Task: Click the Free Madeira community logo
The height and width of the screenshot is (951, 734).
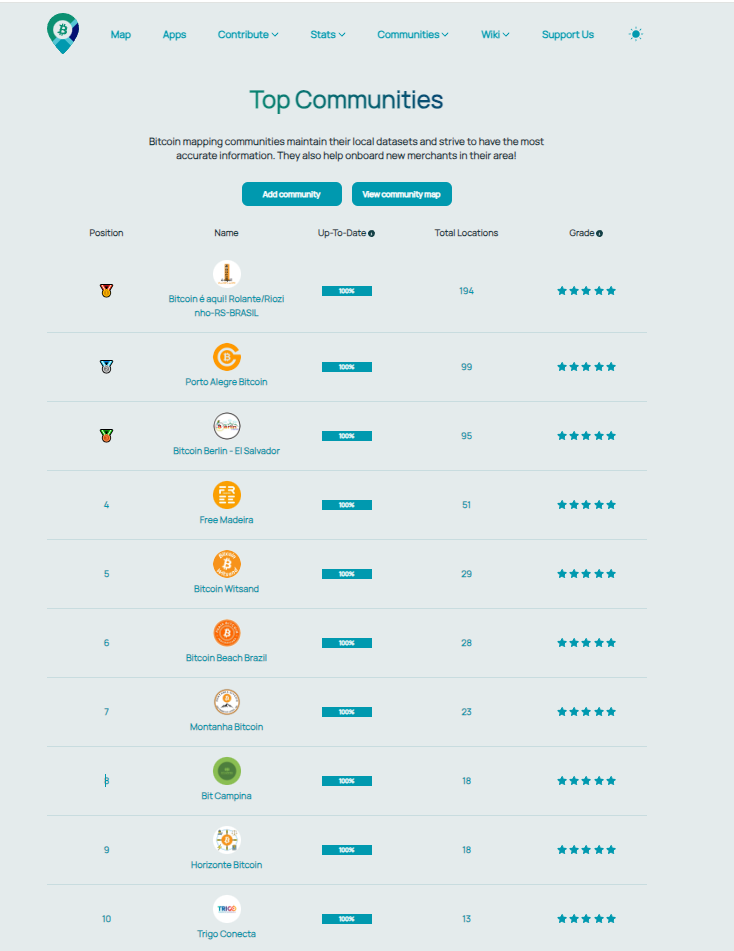Action: (x=227, y=495)
